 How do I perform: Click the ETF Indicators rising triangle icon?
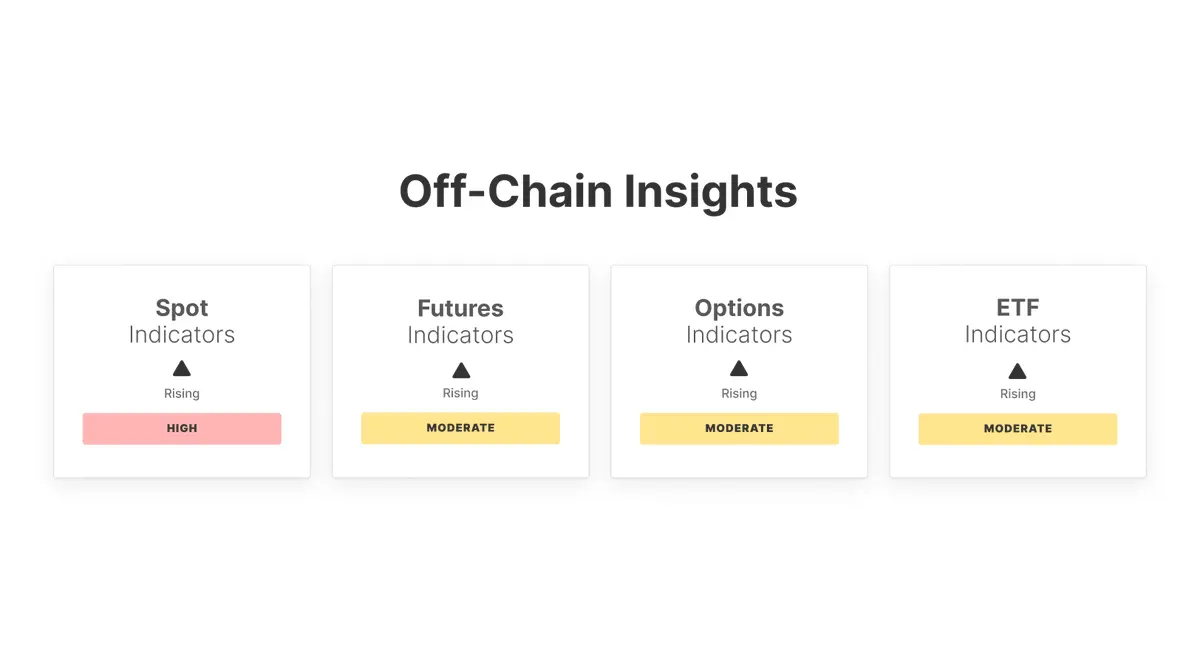[x=1017, y=370]
